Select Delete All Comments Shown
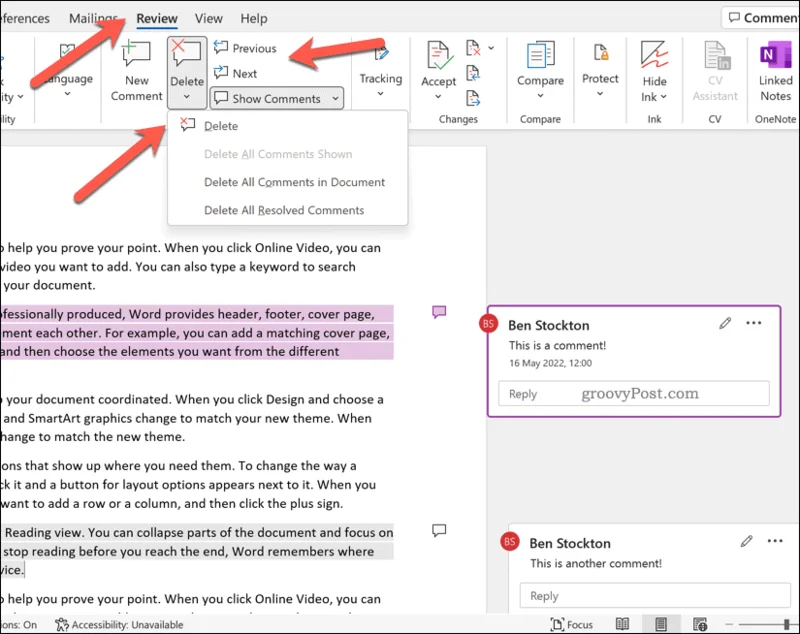Image resolution: width=800 pixels, height=634 pixels. tap(287, 154)
